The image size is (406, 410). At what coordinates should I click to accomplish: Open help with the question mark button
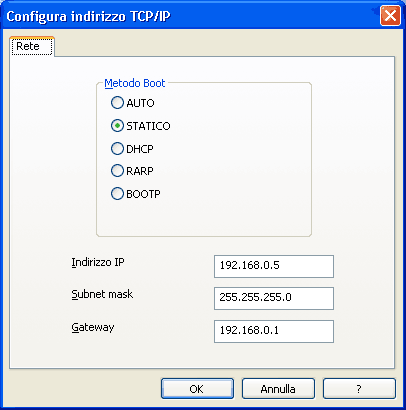359,389
